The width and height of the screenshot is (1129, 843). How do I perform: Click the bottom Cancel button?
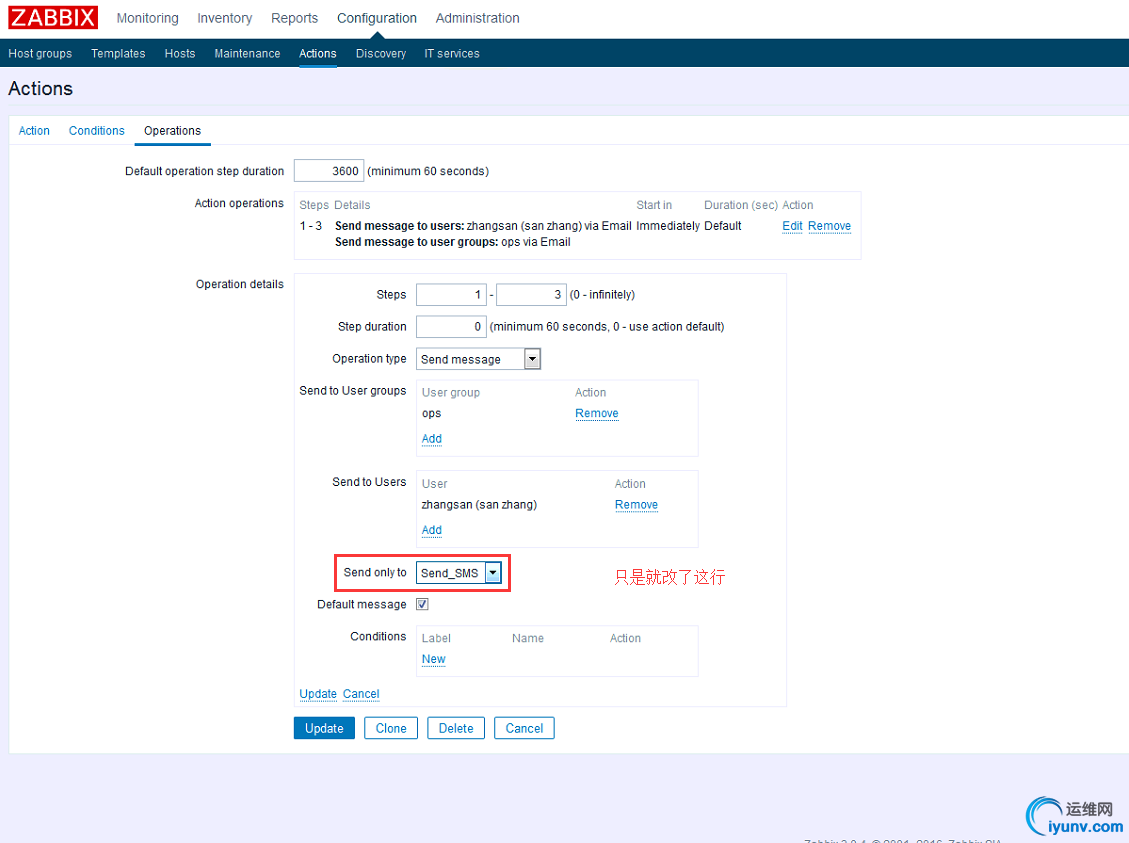(x=524, y=728)
